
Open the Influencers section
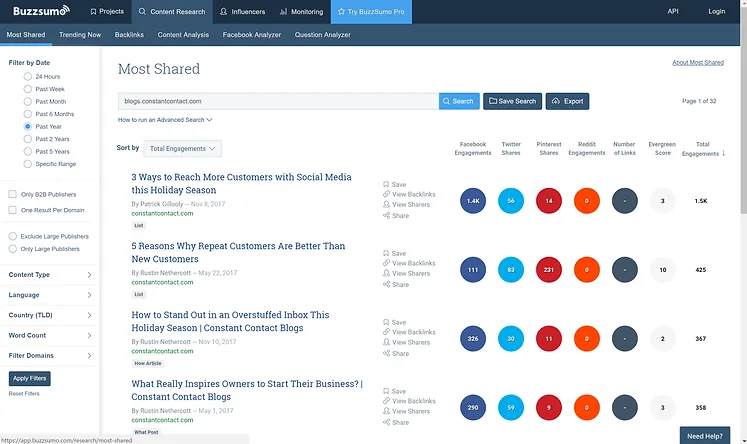click(x=242, y=11)
